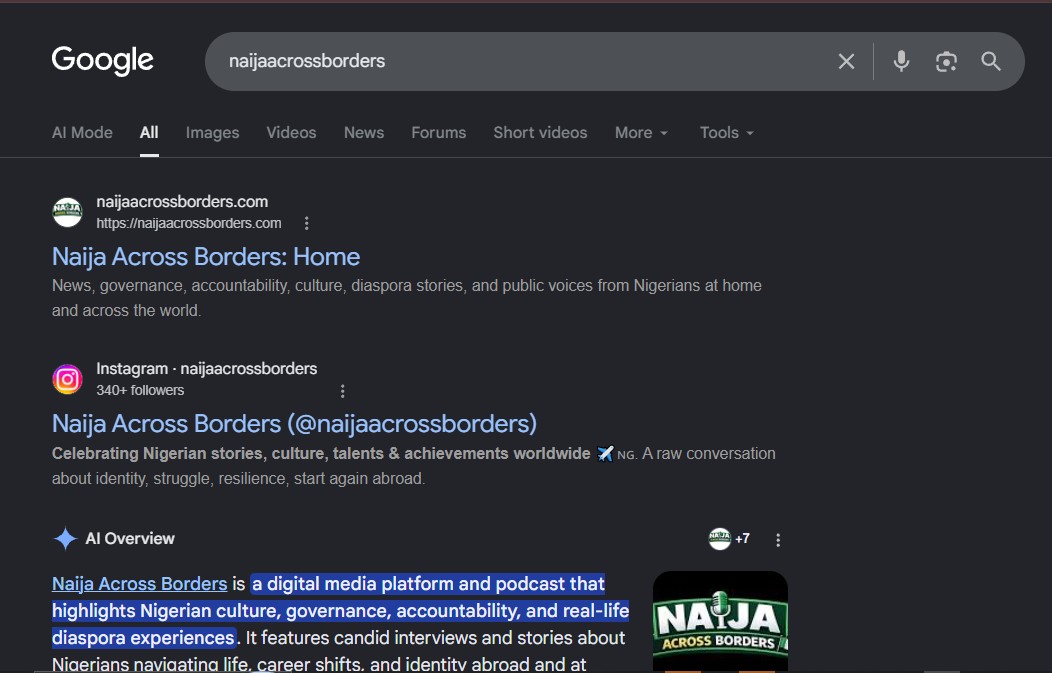Click the AI Overview heading text
The image size is (1052, 673).
[129, 538]
